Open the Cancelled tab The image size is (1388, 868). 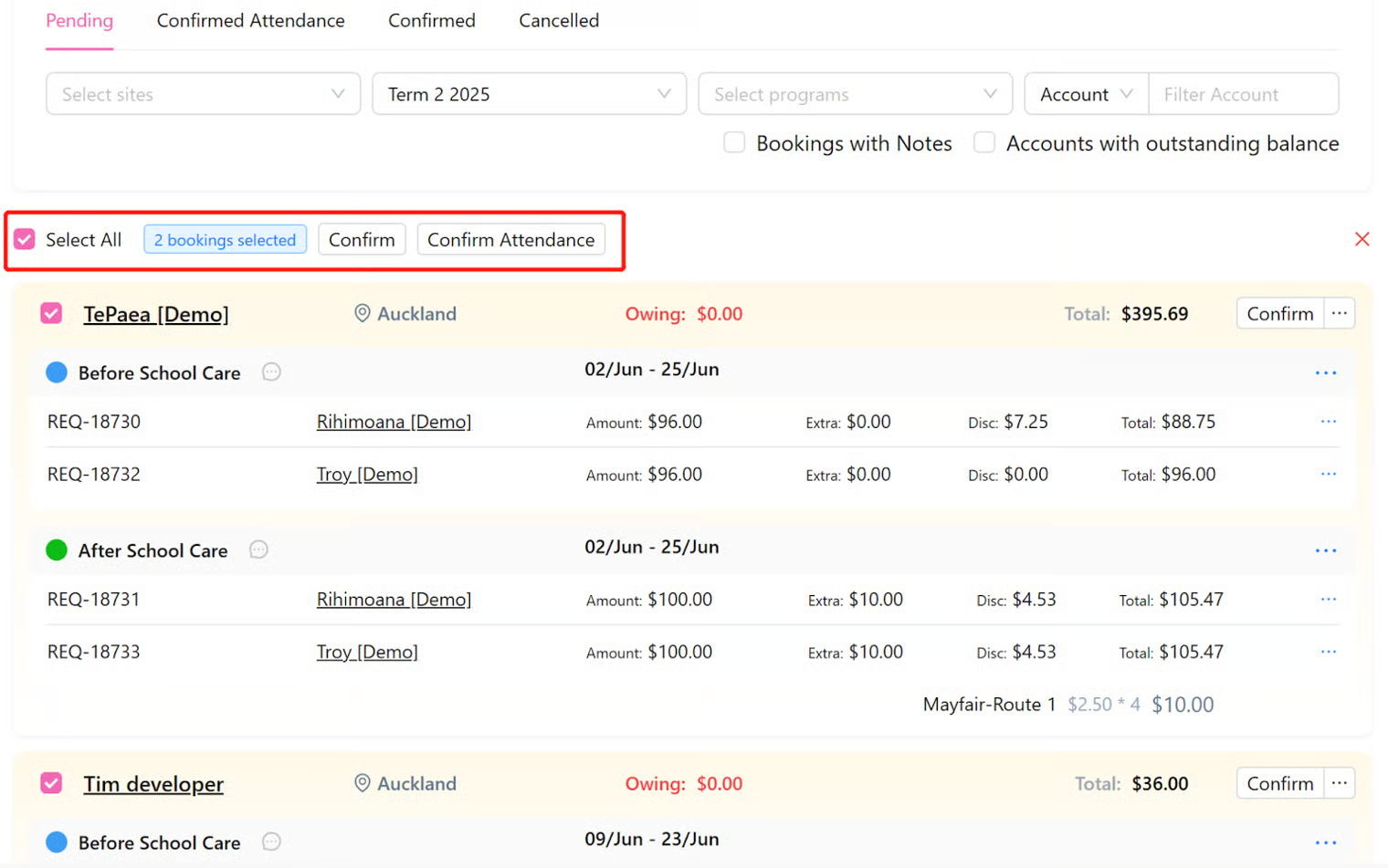pyautogui.click(x=559, y=20)
